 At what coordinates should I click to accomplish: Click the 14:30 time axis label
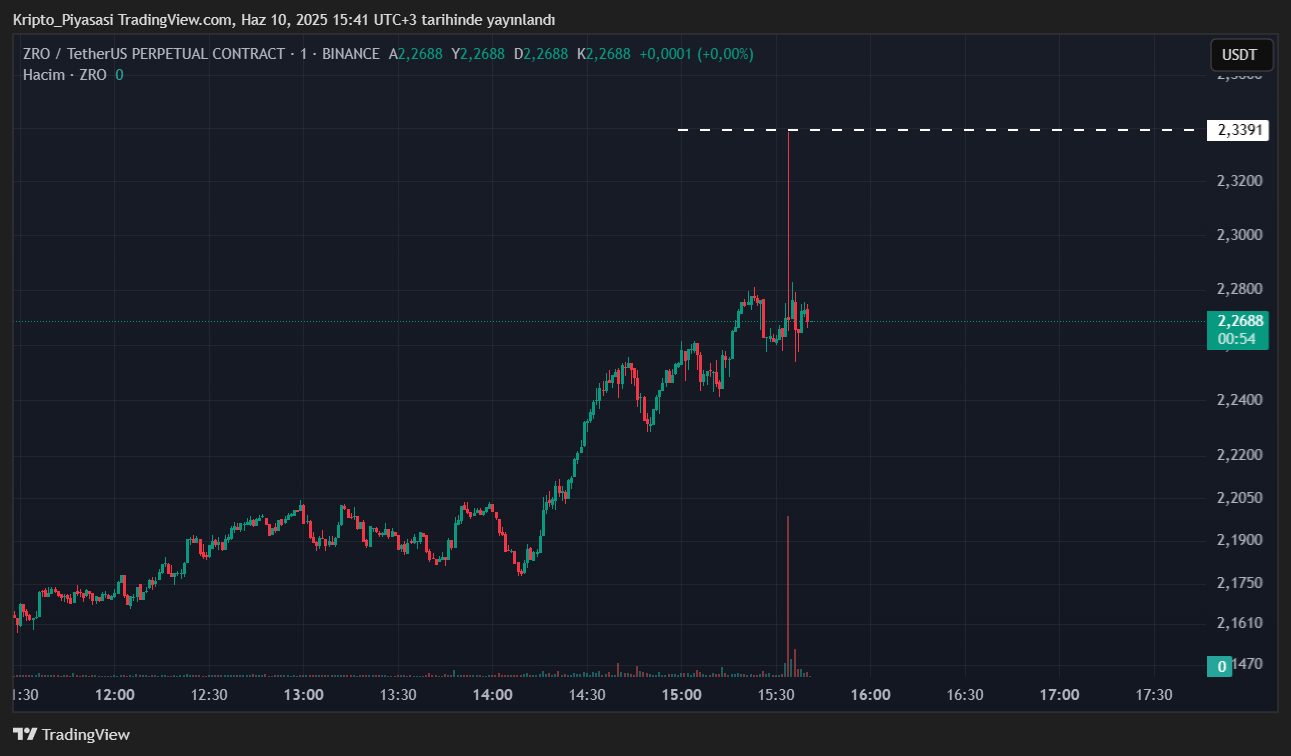click(x=587, y=694)
